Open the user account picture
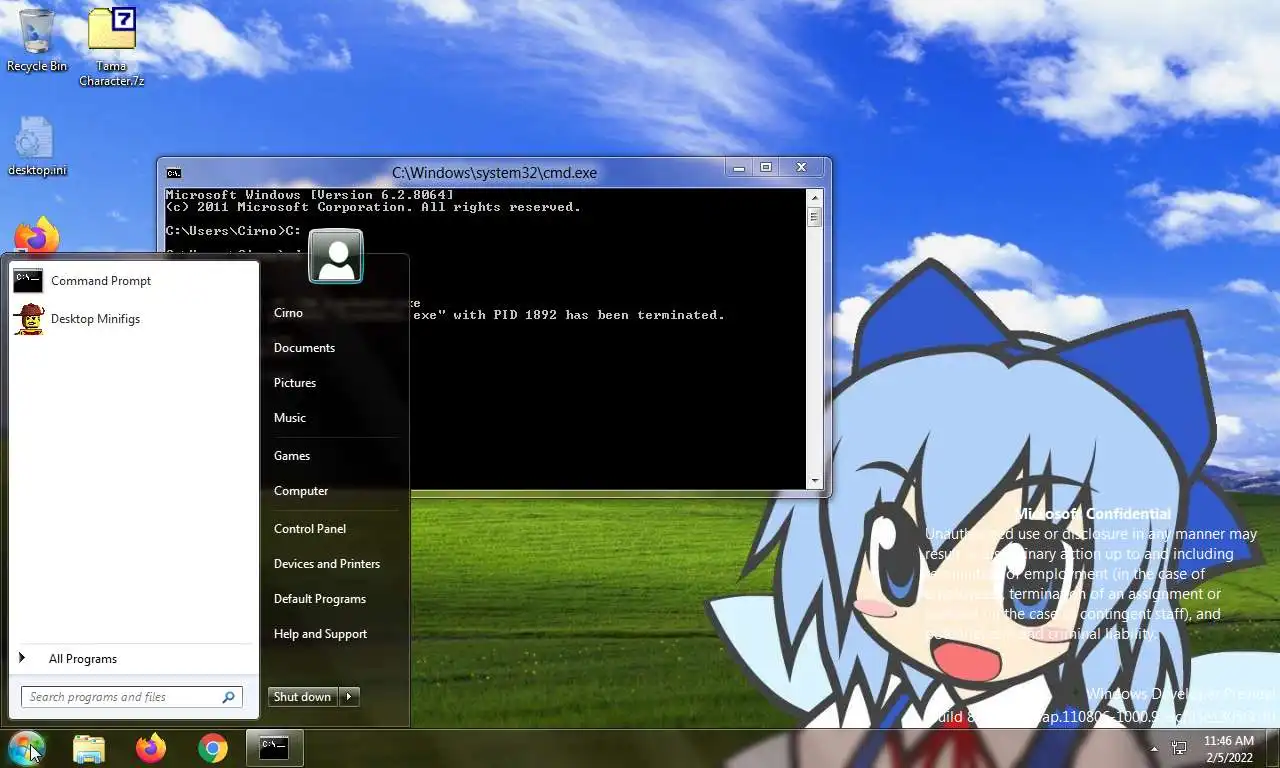Screen dimensions: 1280x768 336,256
